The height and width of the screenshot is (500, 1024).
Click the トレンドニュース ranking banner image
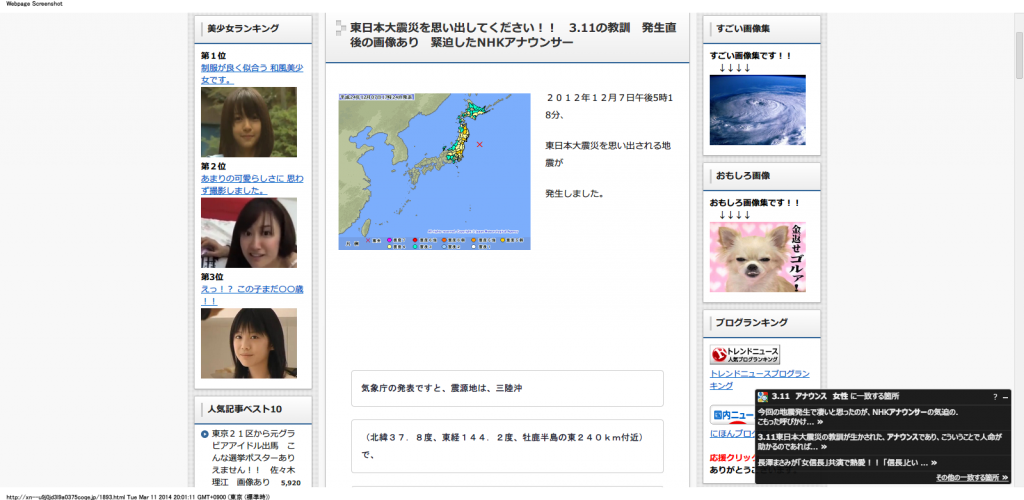click(745, 355)
